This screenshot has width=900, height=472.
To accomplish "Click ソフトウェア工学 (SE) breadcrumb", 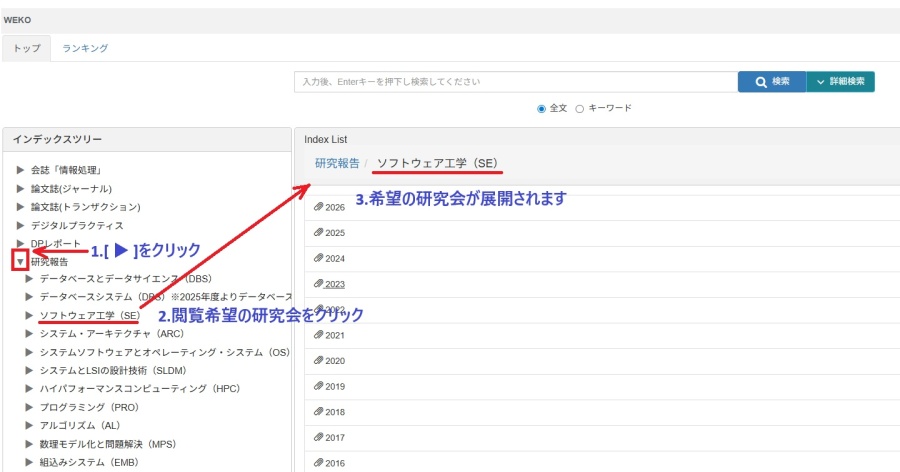I will [x=437, y=163].
